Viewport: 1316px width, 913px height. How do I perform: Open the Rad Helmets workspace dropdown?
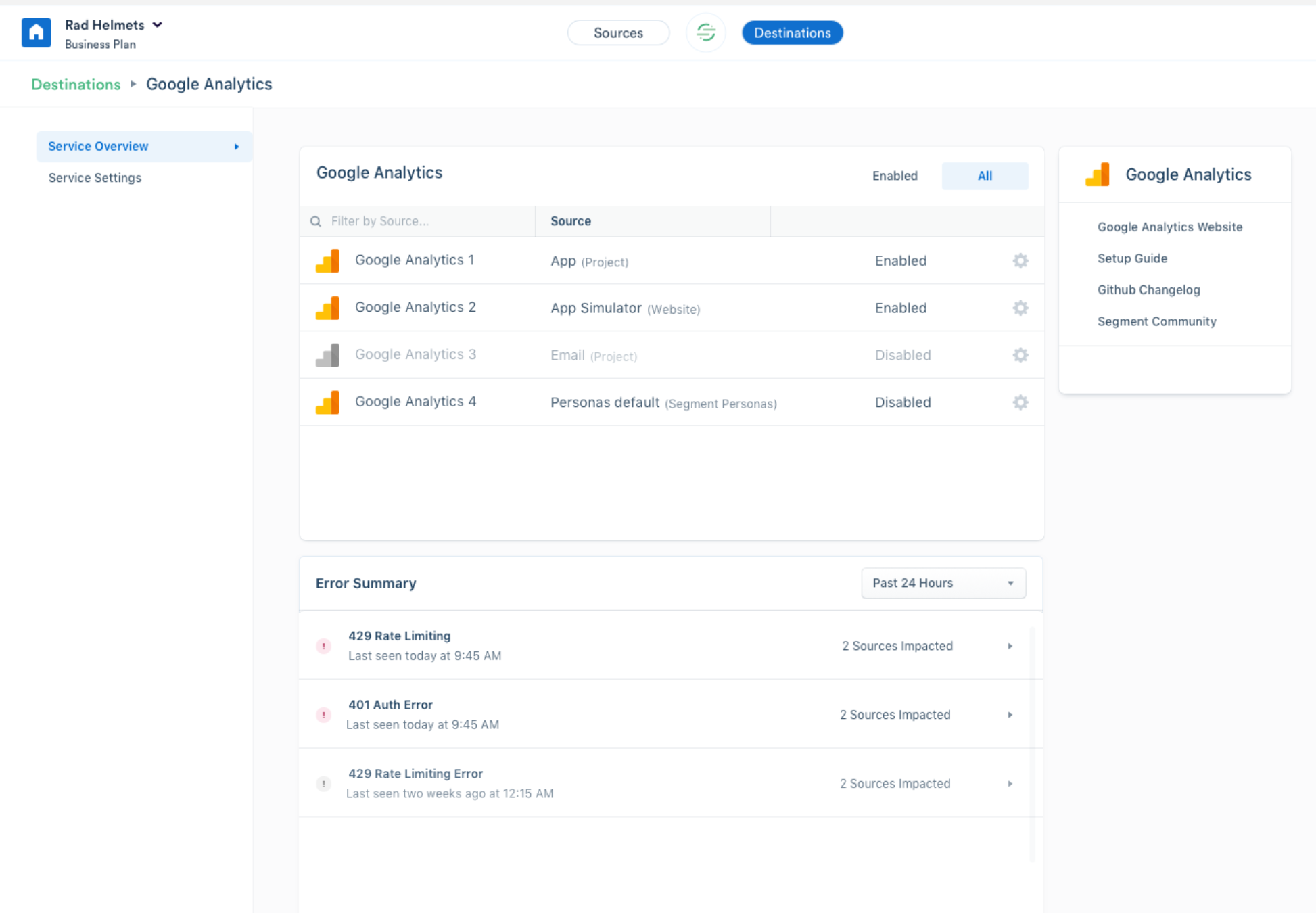click(158, 25)
